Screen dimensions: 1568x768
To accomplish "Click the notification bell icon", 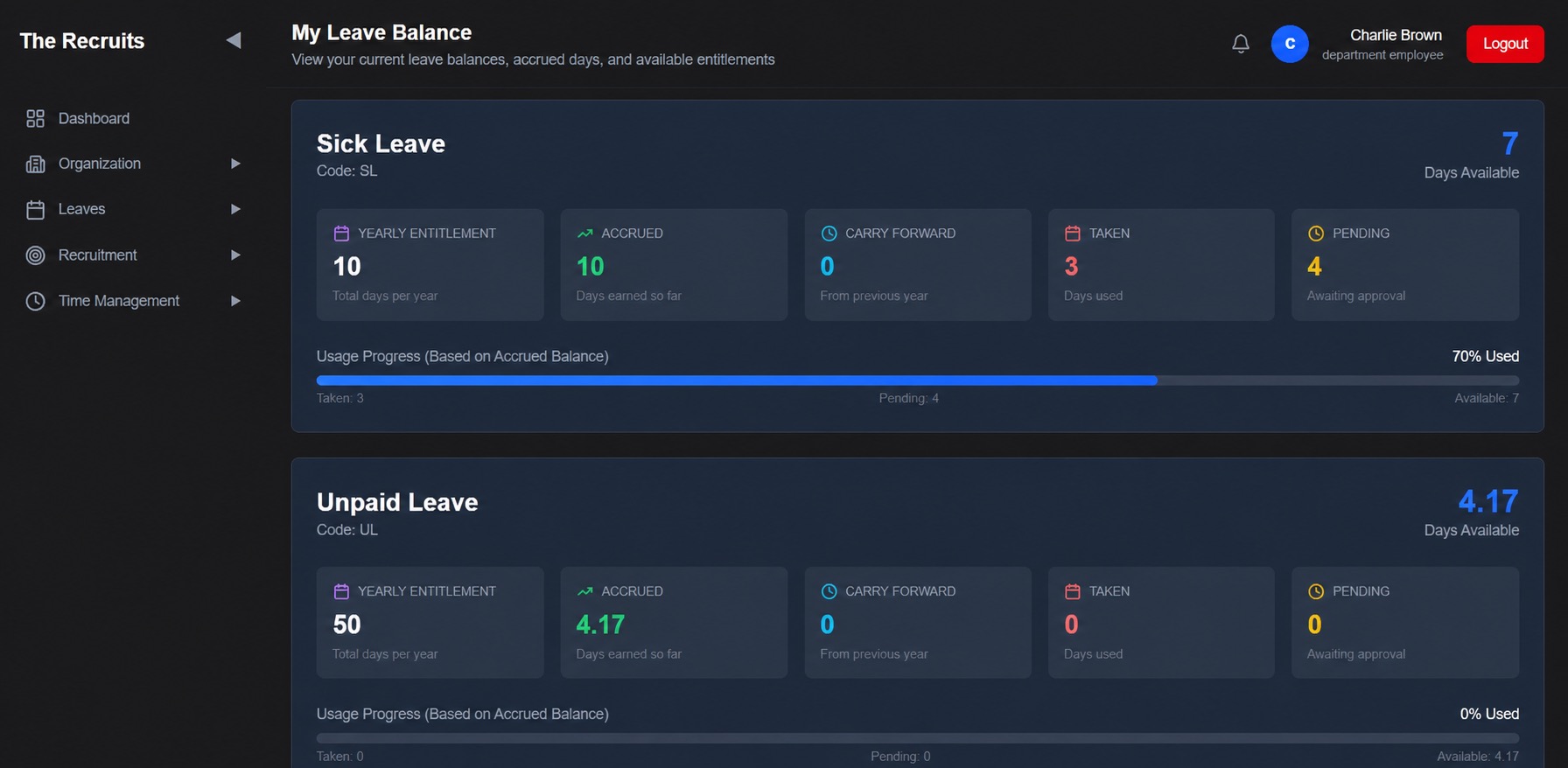I will [x=1240, y=44].
